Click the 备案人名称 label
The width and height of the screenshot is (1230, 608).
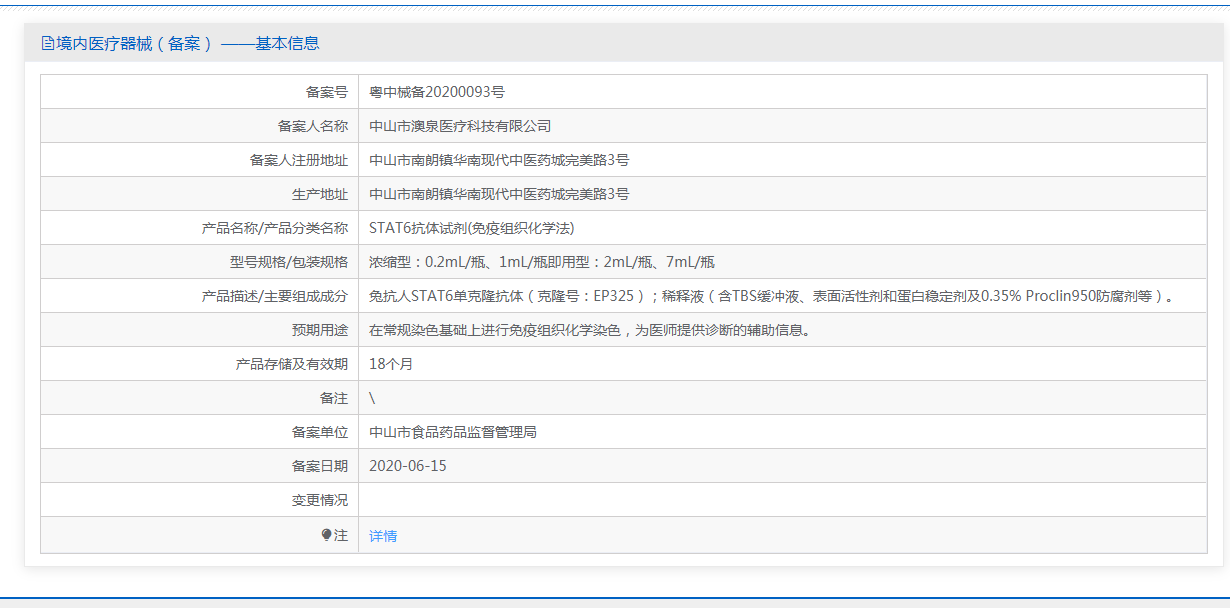313,126
